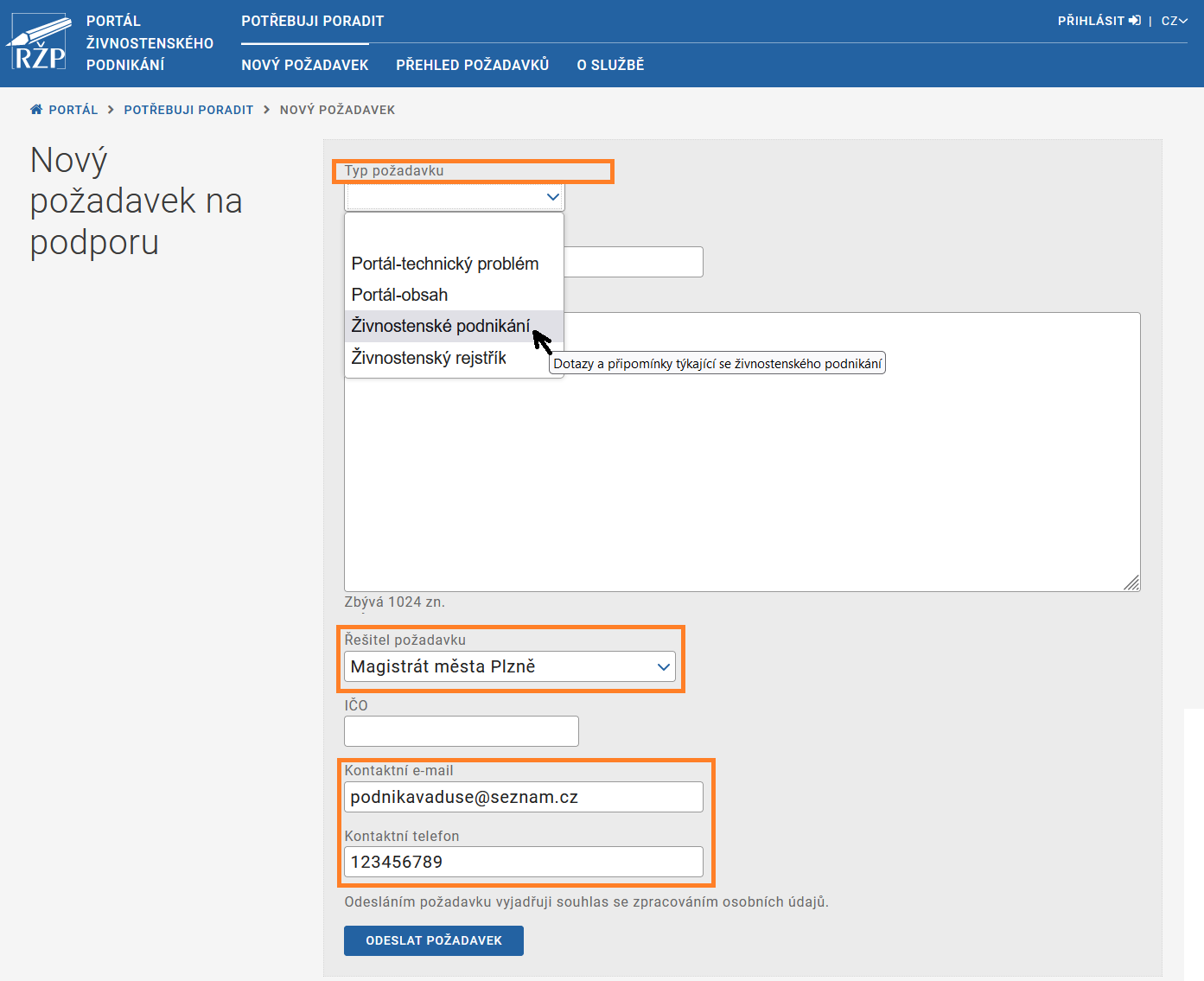This screenshot has width=1204, height=981.
Task: Select Portál-technický problém option
Action: tap(444, 264)
